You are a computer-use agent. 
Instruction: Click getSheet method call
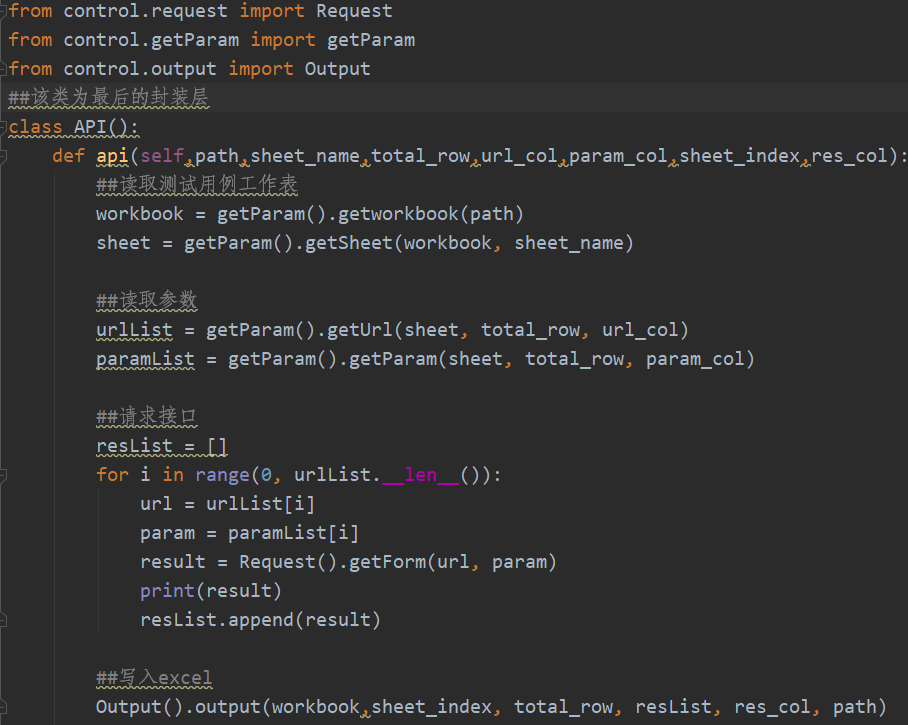click(349, 243)
